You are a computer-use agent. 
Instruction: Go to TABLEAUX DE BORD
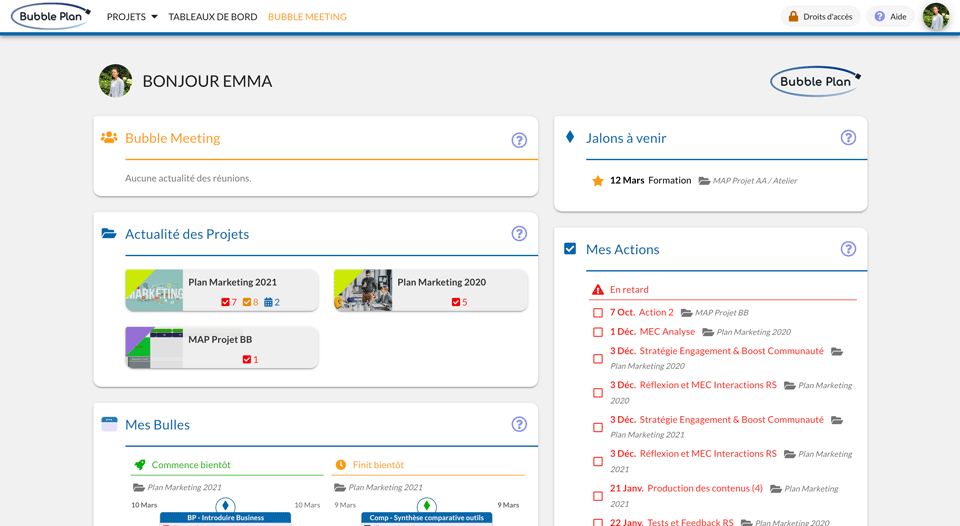[x=212, y=17]
